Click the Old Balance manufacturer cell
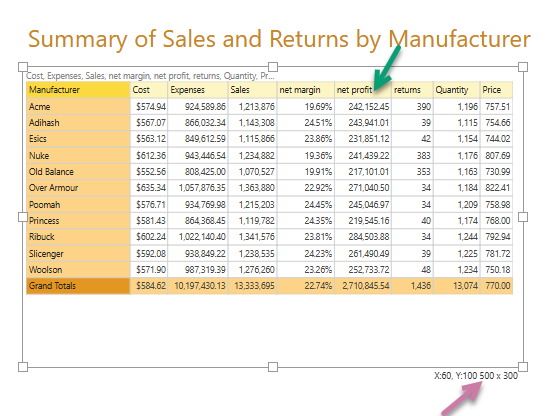Viewport: 551px width, 416px height. click(78, 172)
